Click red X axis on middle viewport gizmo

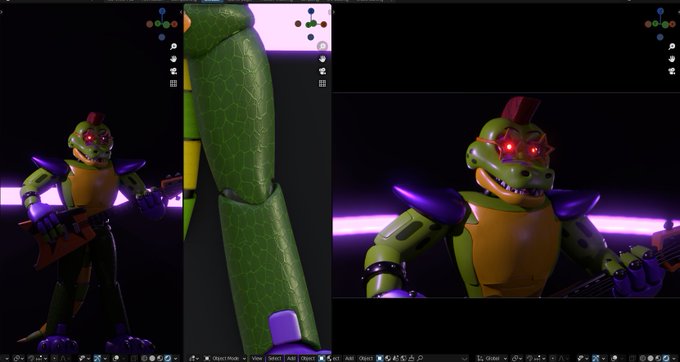click(324, 24)
